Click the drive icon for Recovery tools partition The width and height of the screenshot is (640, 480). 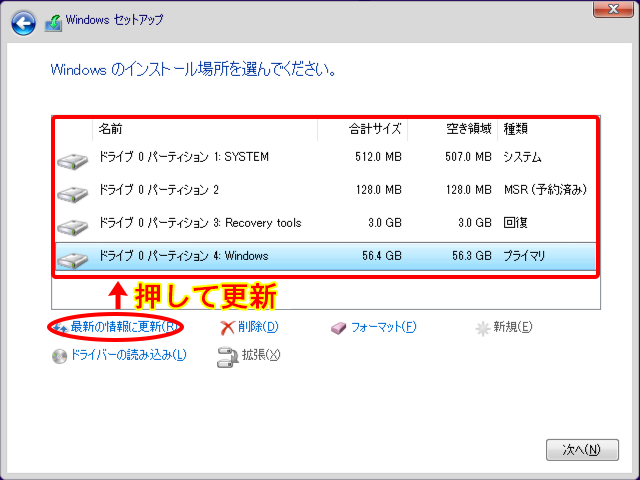[x=73, y=227]
